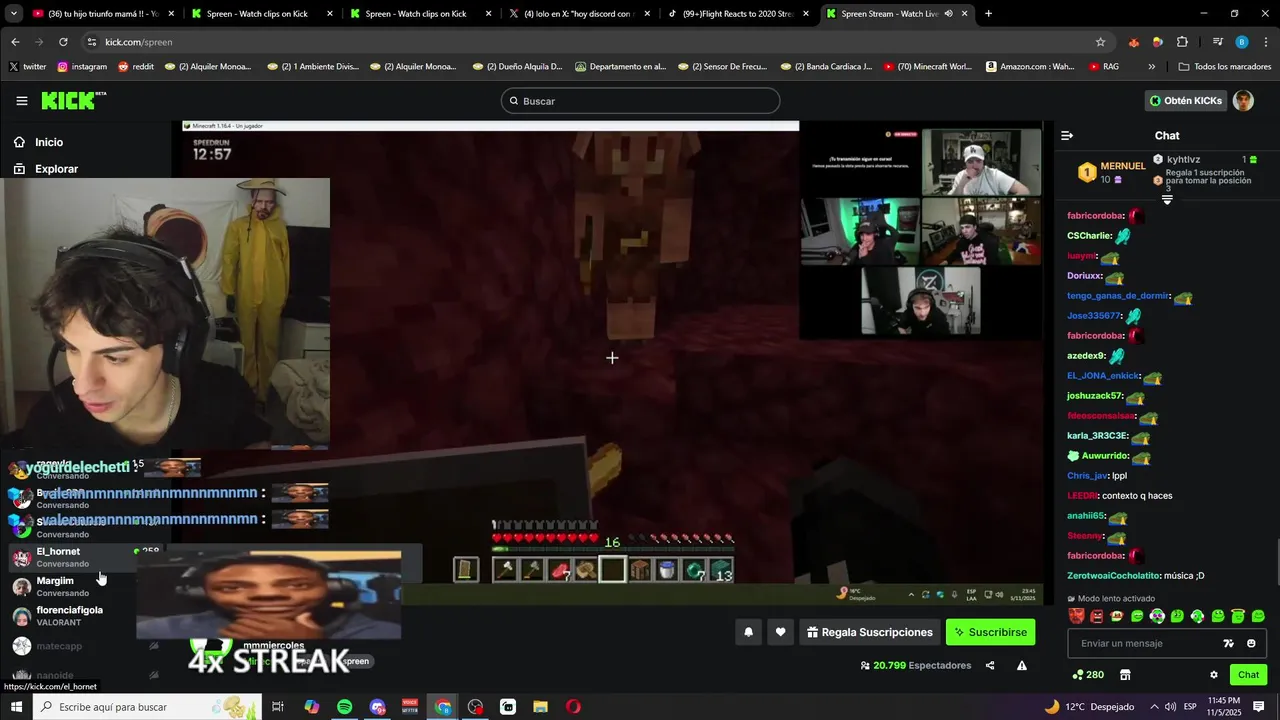Open Amazon.com bookmark
The height and width of the screenshot is (720, 1280).
pos(1030,67)
